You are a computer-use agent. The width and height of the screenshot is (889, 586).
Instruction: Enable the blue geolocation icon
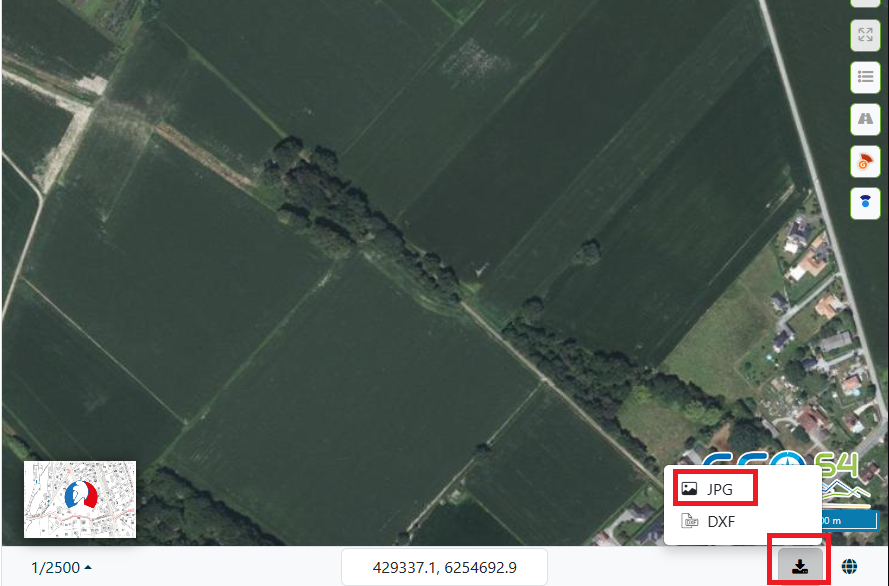865,203
